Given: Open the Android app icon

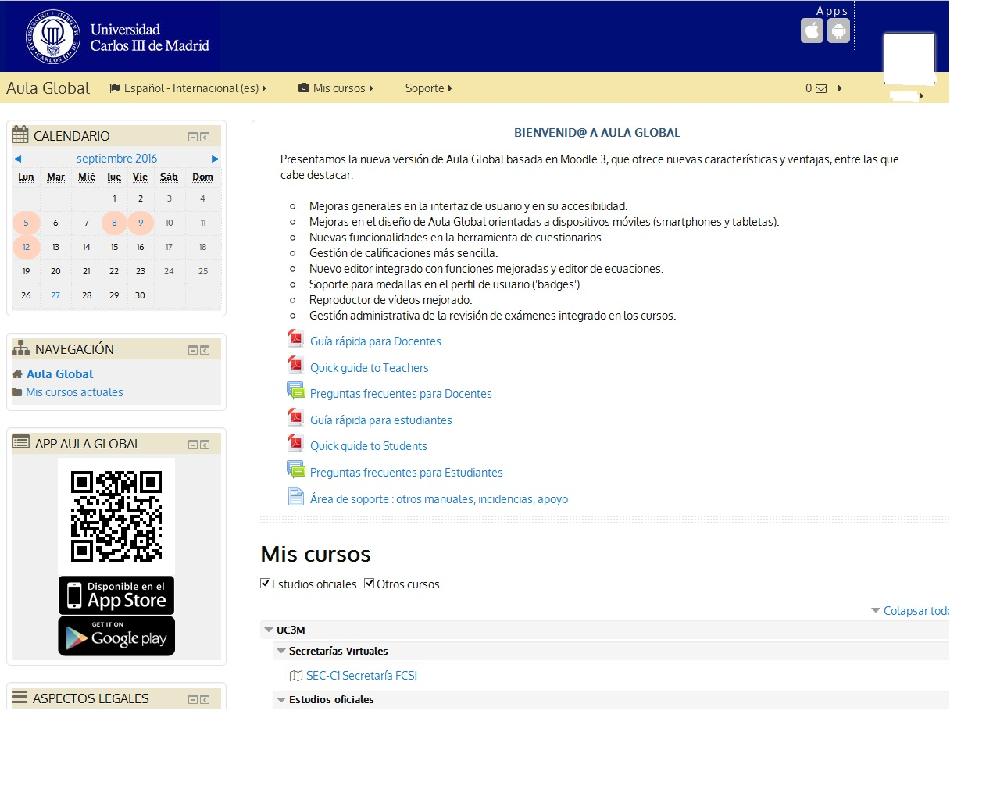Looking at the screenshot, I should click(839, 31).
